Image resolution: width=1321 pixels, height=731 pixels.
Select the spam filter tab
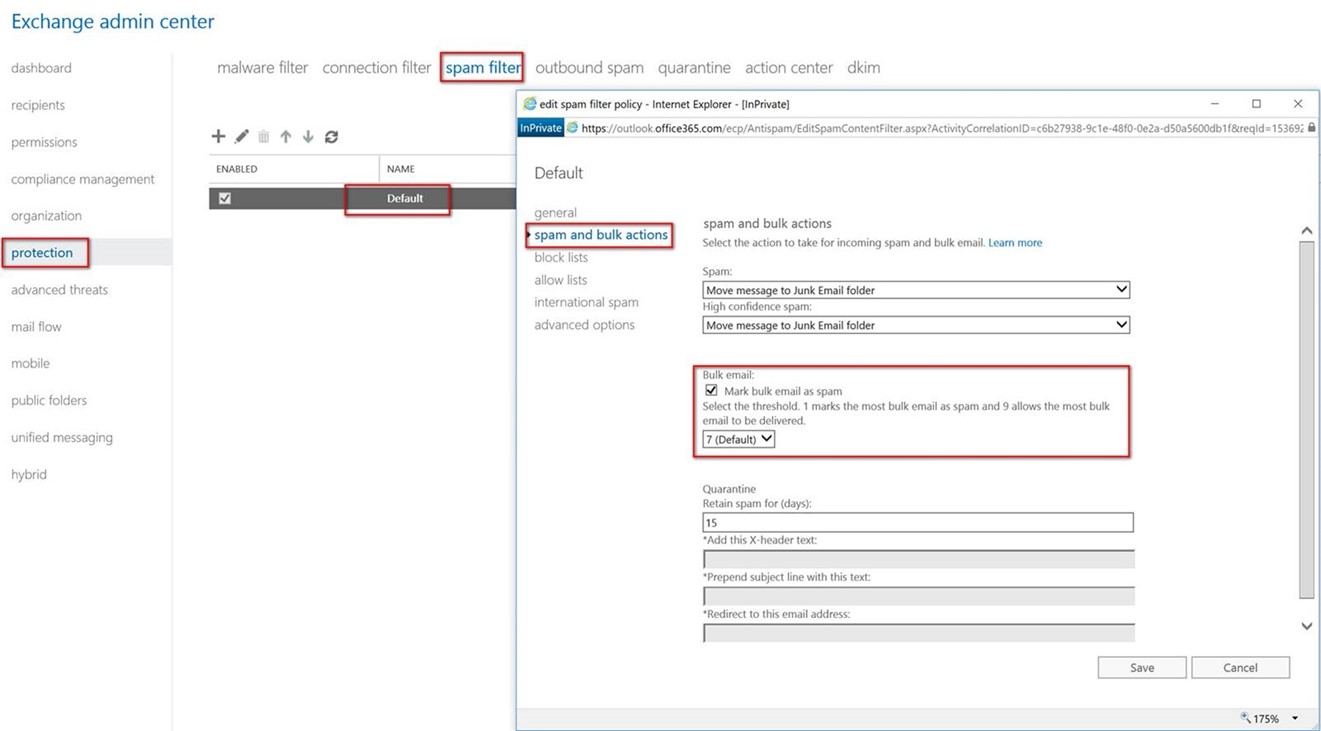(x=483, y=68)
